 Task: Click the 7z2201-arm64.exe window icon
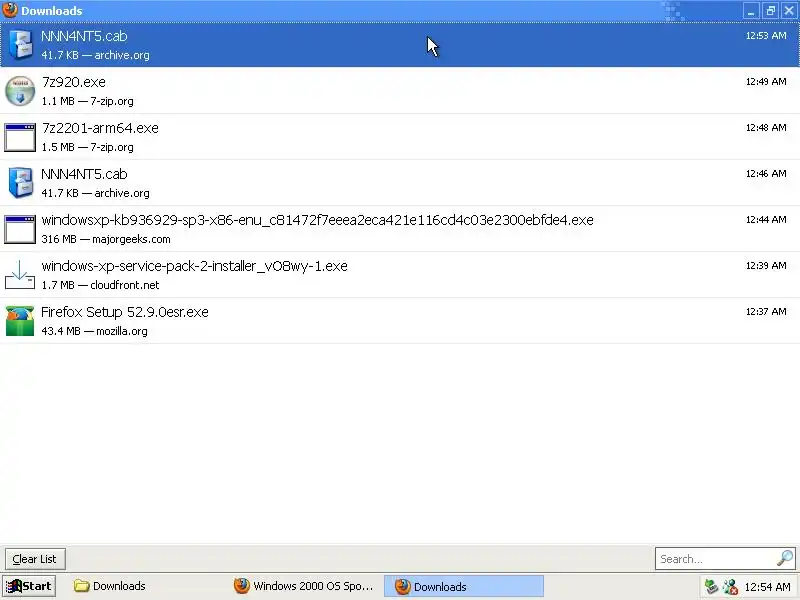click(20, 138)
